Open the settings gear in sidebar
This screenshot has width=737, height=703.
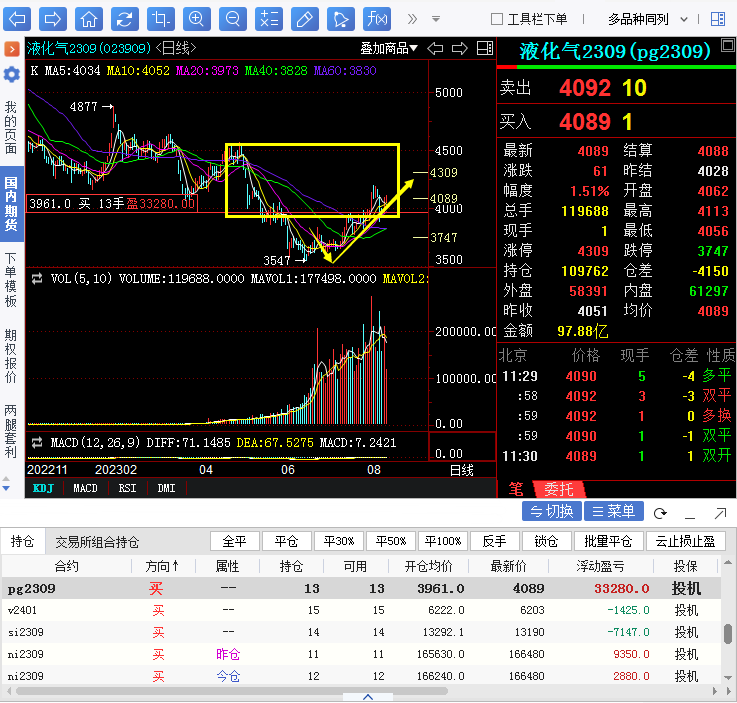click(x=11, y=75)
